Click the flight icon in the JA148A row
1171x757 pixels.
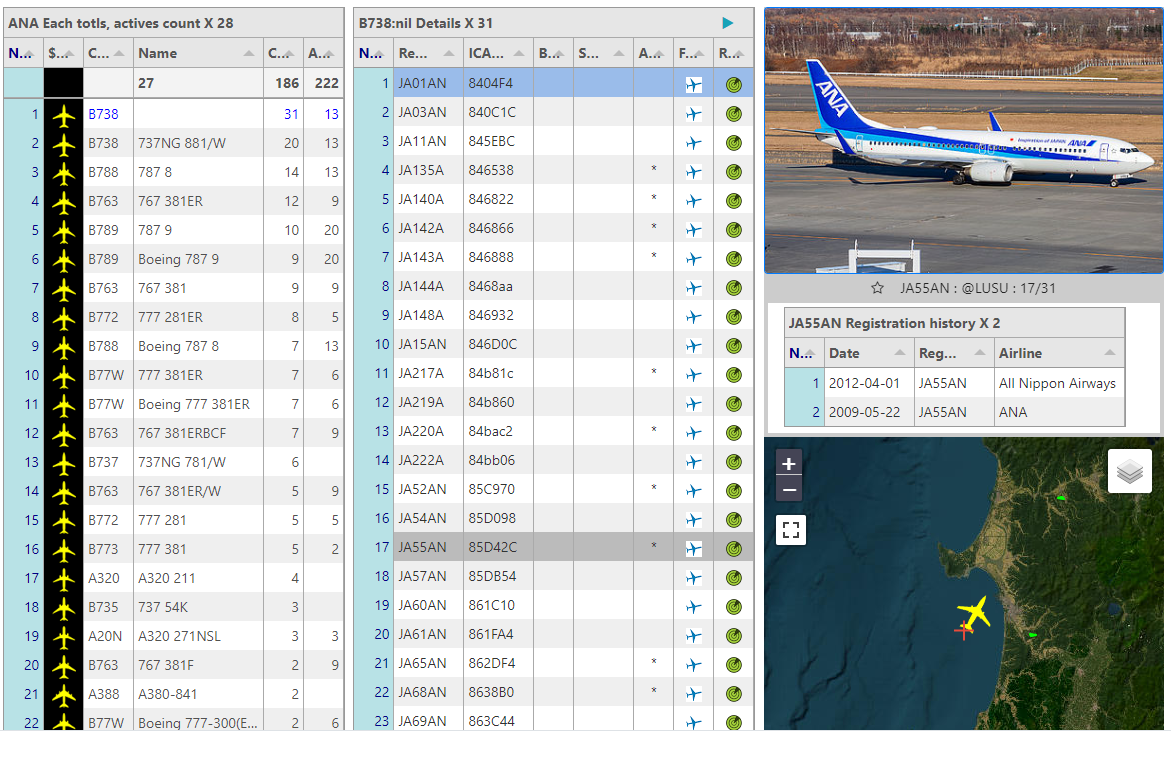click(x=694, y=317)
